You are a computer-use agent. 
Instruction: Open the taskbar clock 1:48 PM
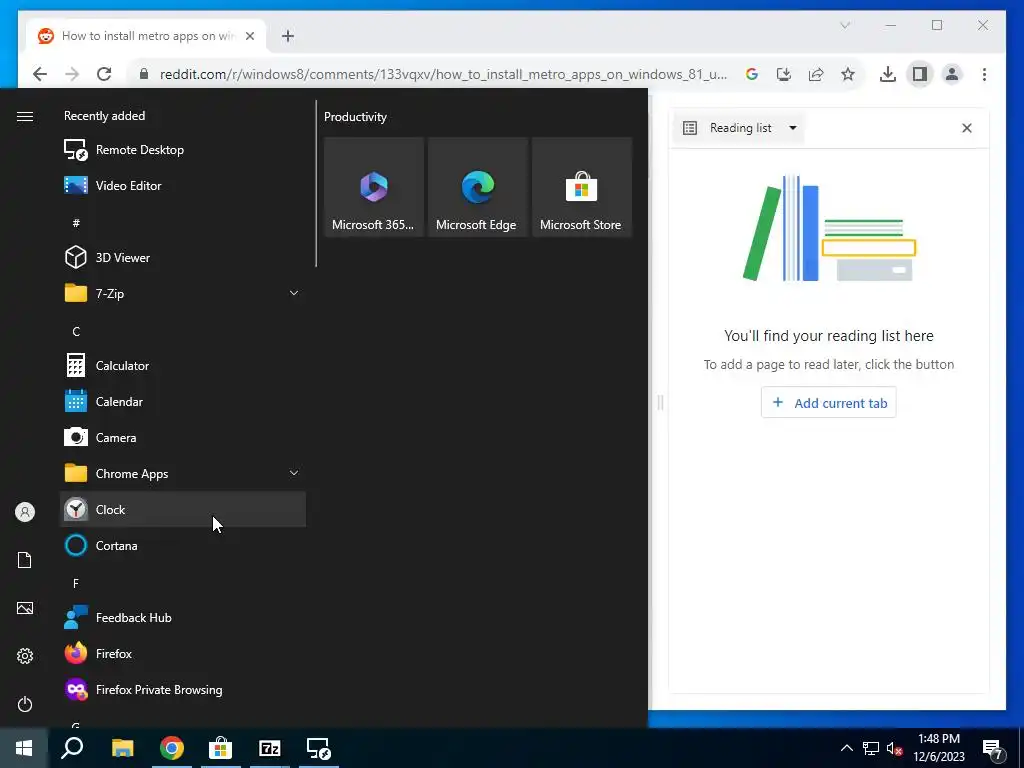tap(939, 748)
